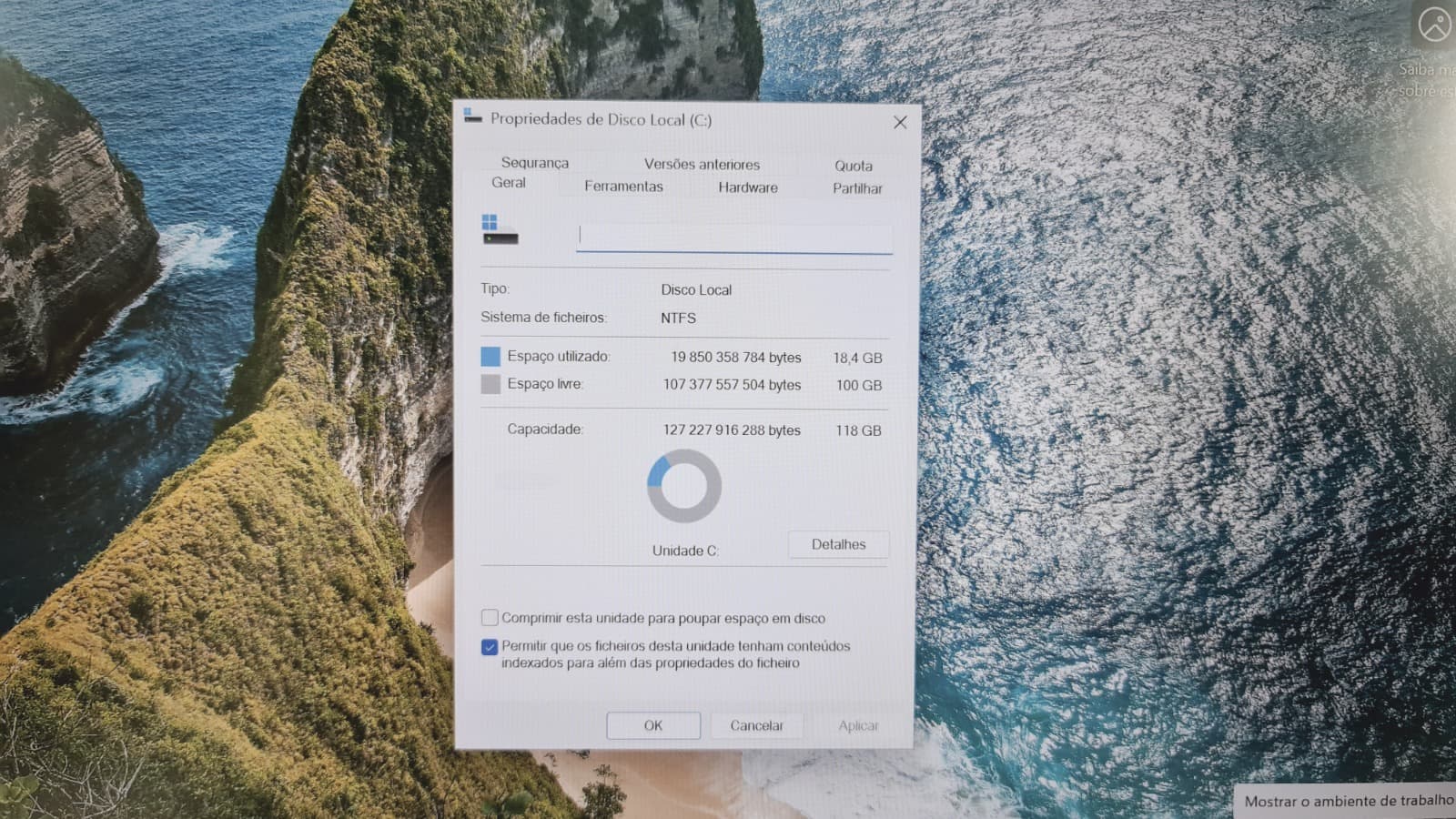Open the Ferramentas tab
1456x819 pixels.
(623, 186)
